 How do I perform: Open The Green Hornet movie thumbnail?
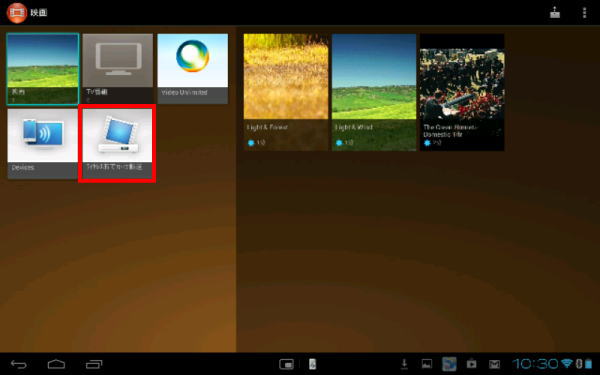462,92
